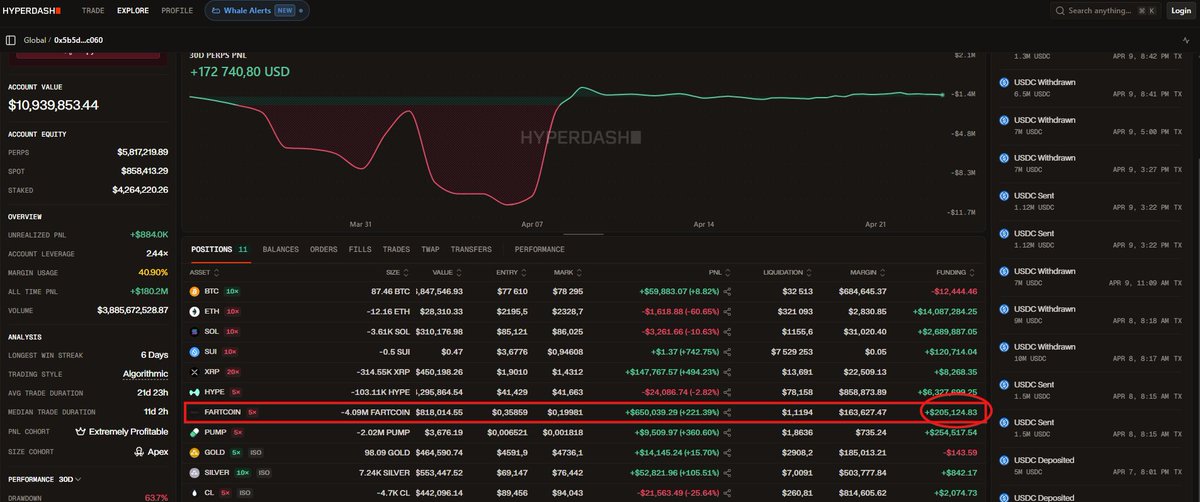Viewport: 1200px width, 502px height.
Task: Switch to the TRANSFERS tab
Action: 471,249
